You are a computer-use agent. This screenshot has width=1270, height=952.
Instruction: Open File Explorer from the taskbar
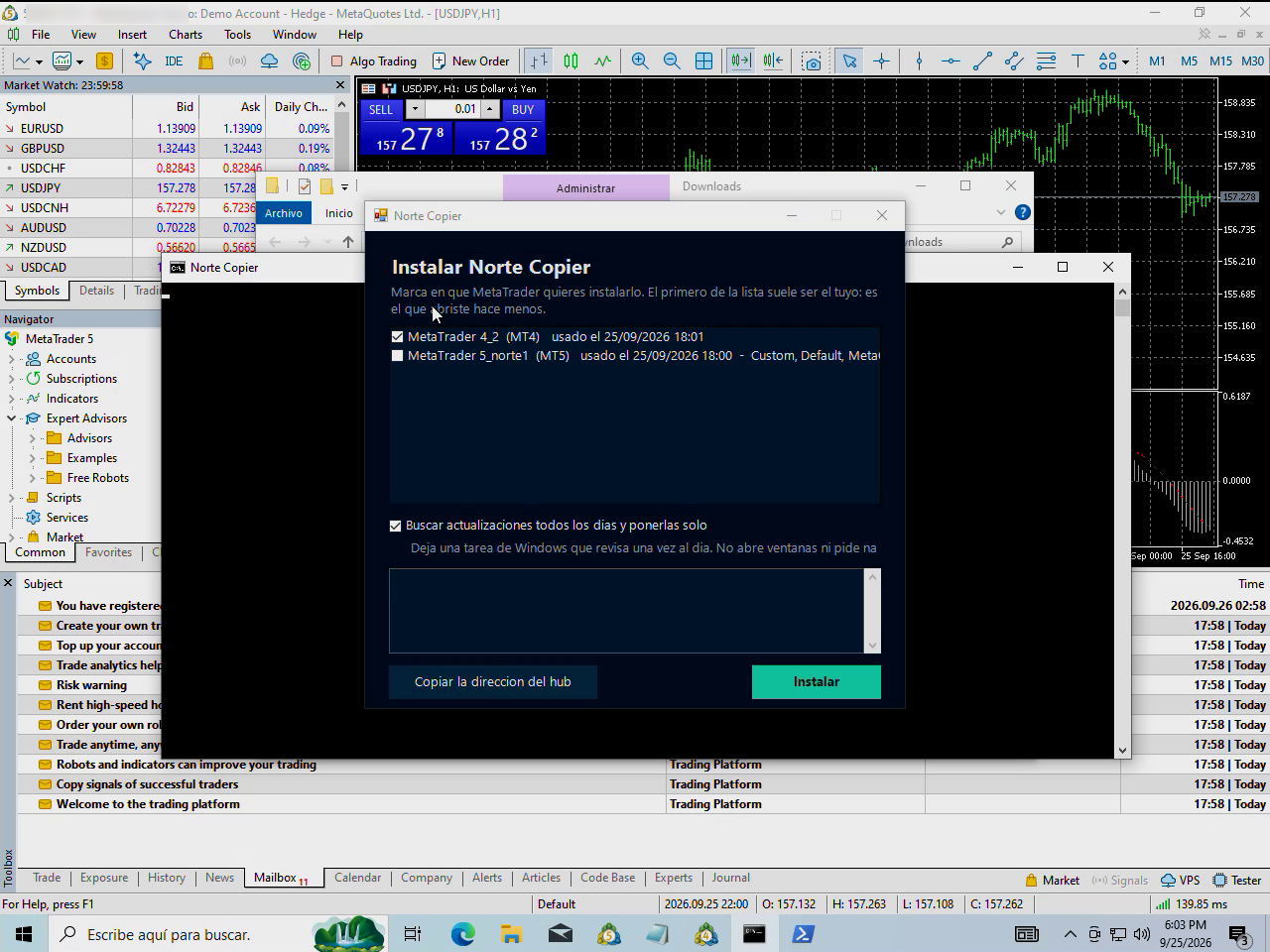511,934
